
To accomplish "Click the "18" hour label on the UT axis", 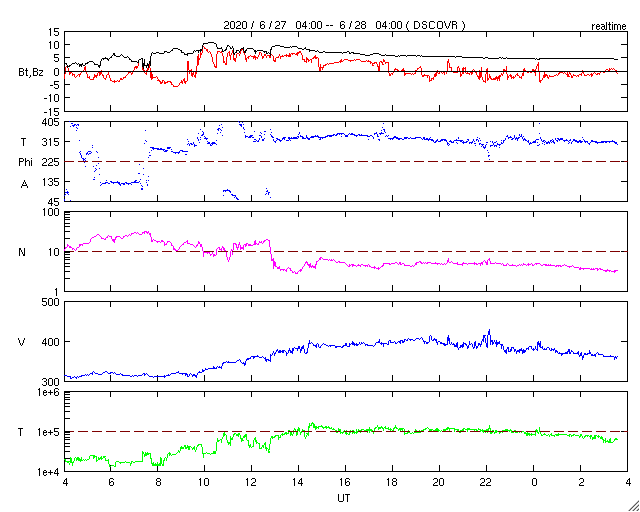I will tap(392, 481).
